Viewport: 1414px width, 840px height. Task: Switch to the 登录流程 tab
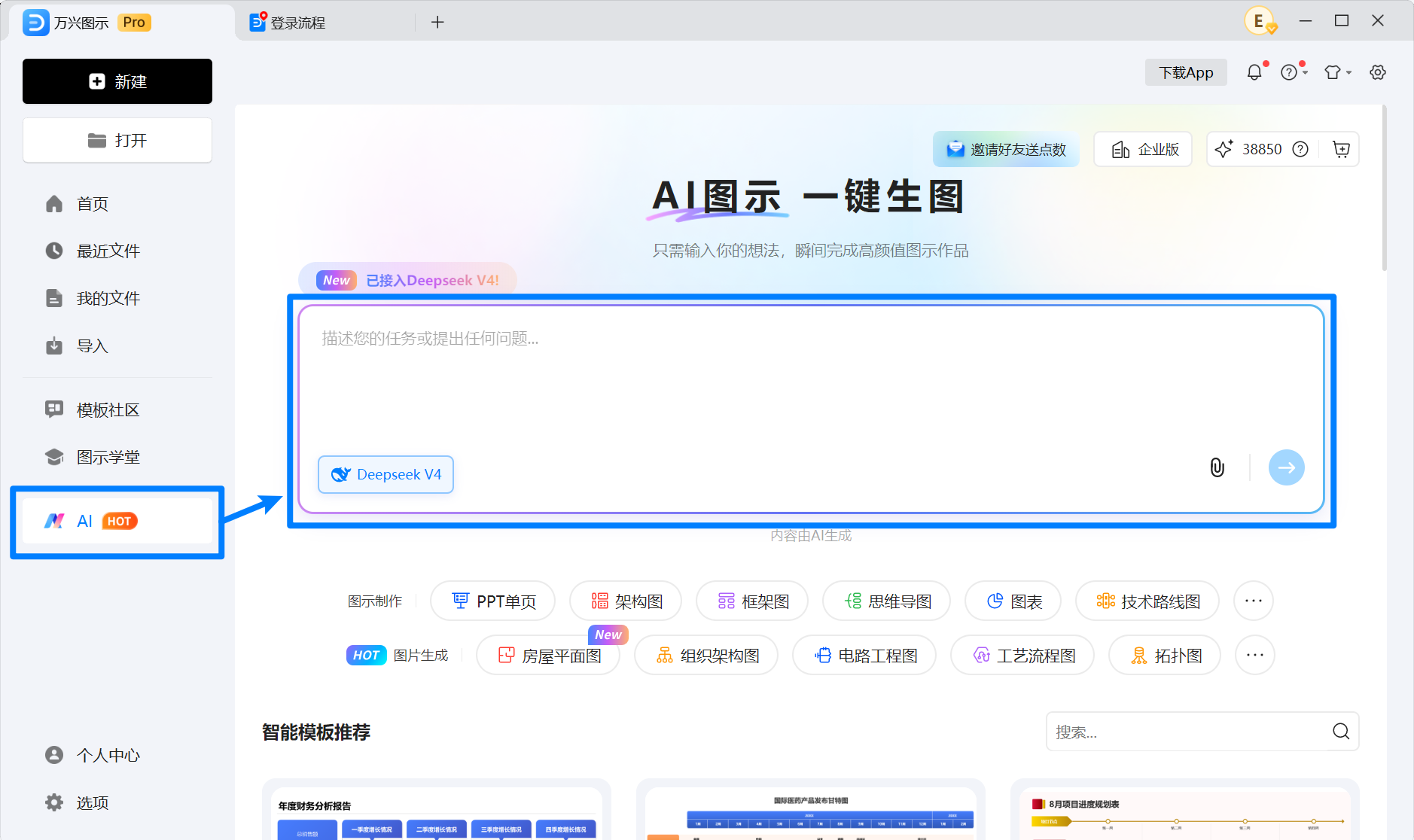pos(325,23)
